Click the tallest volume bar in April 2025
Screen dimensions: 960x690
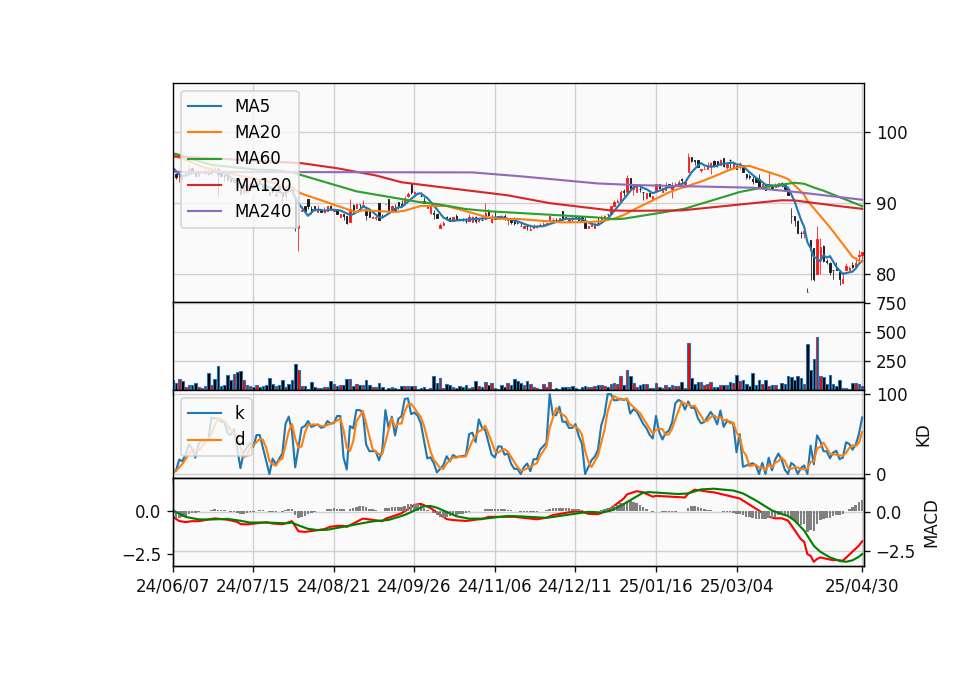[x=817, y=364]
